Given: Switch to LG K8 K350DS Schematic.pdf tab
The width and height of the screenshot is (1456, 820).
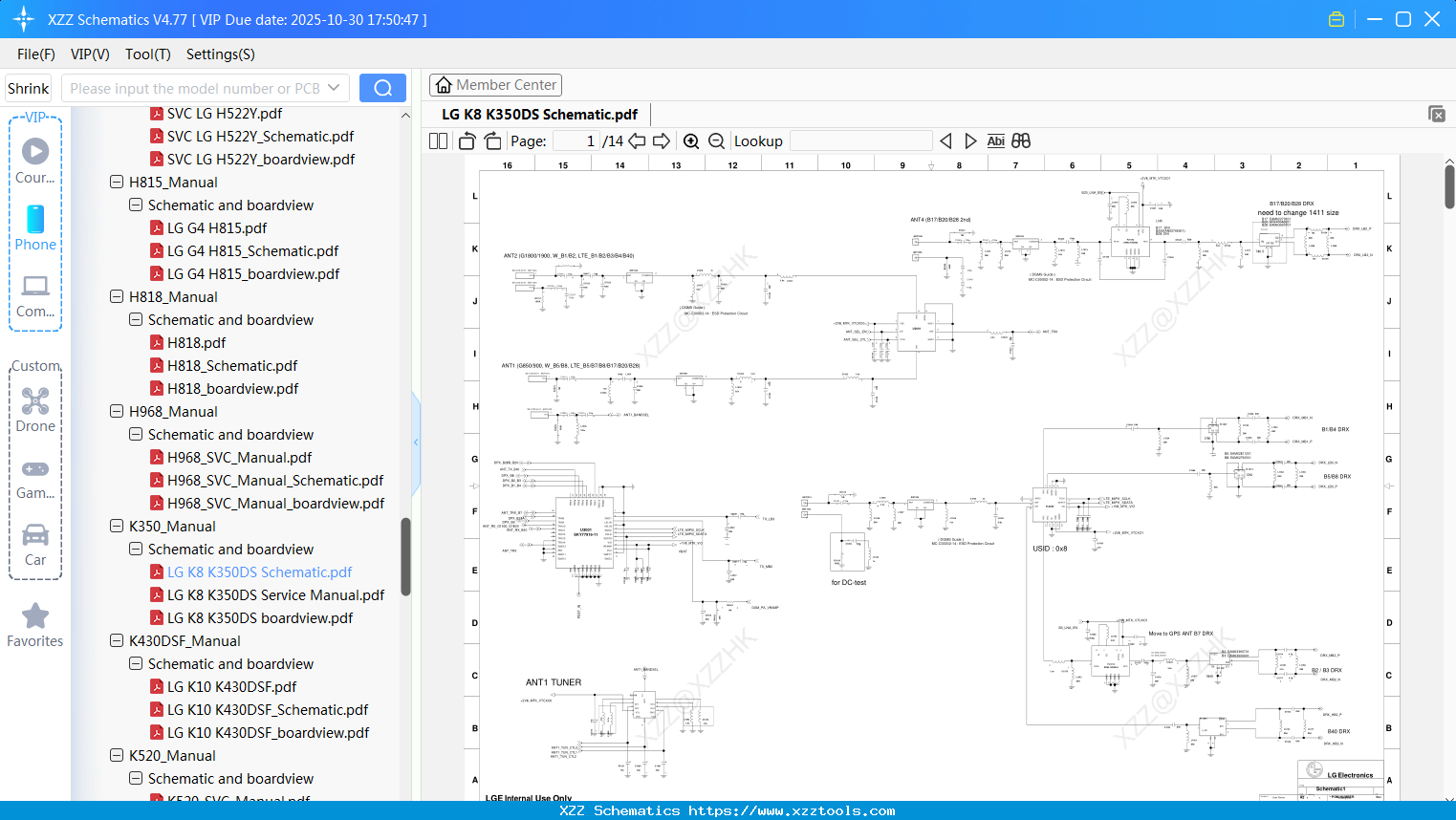Looking at the screenshot, I should [538, 114].
